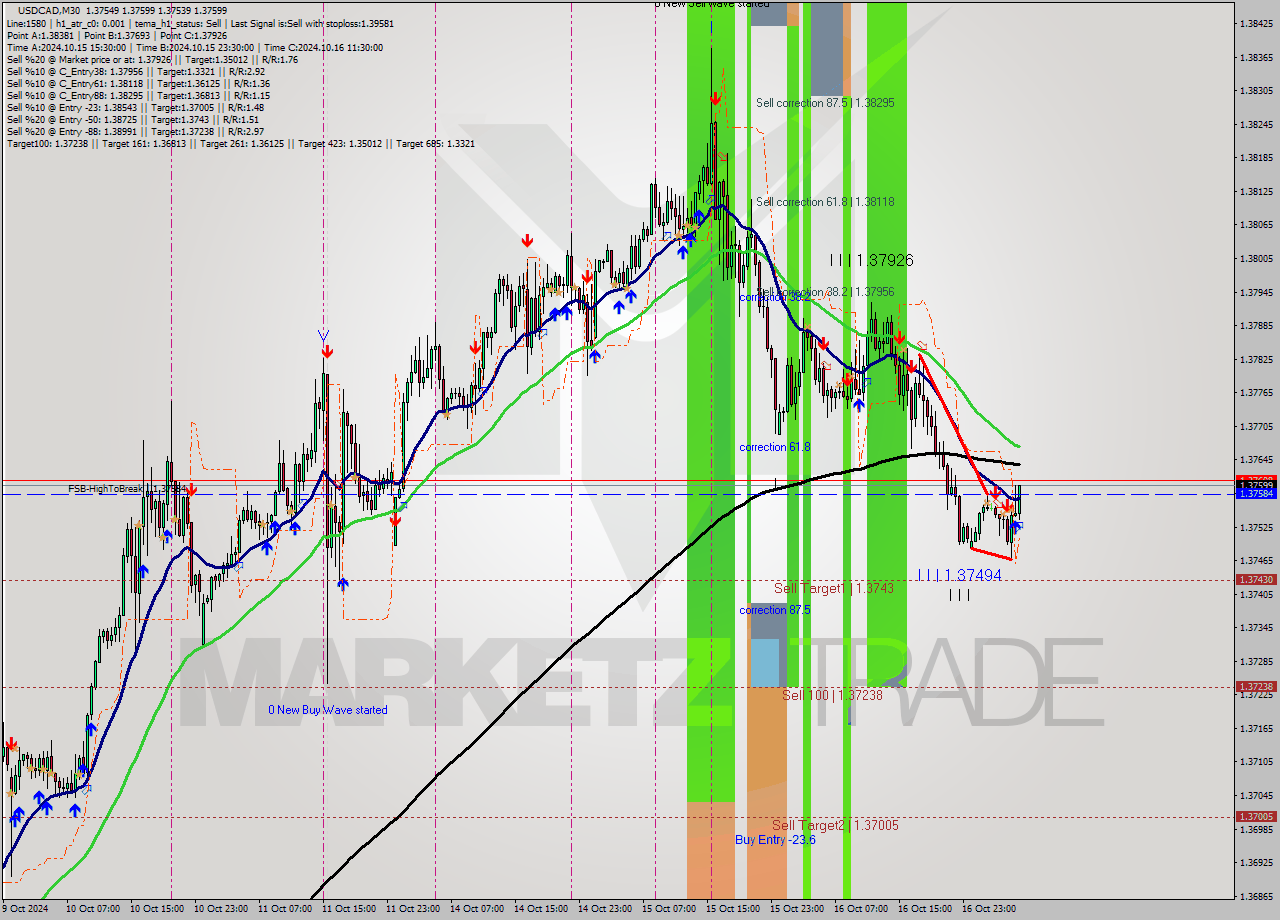Viewport: 1280px width, 920px height.
Task: Click the 'Target100: 1.37238' targets info line
Action: coord(241,143)
